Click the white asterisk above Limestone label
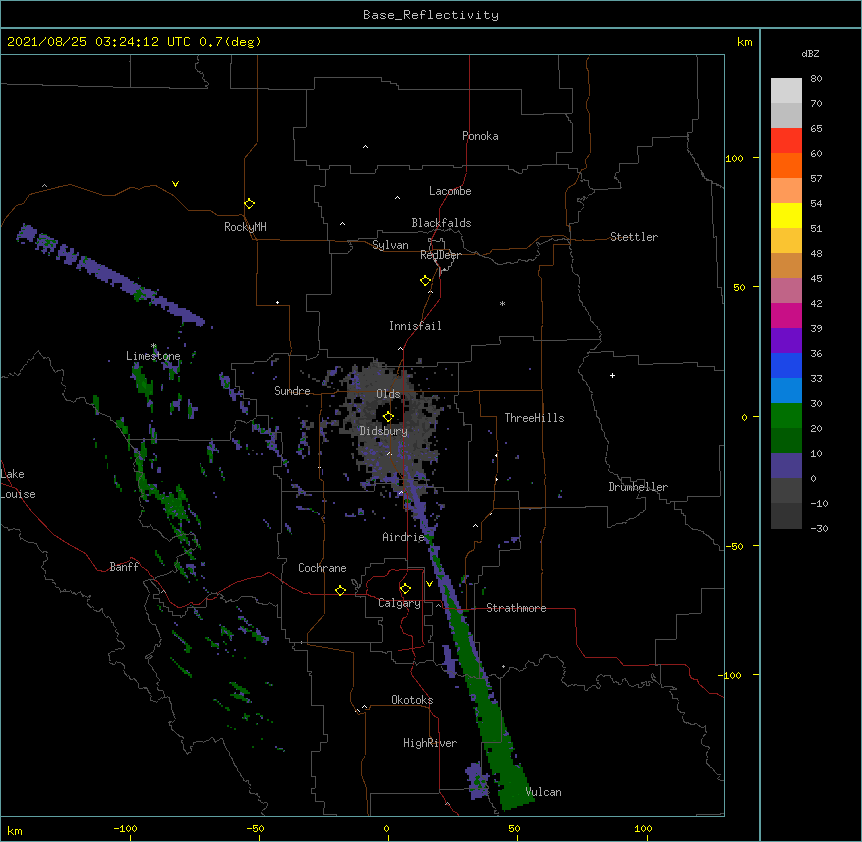Image resolution: width=862 pixels, height=842 pixels. click(x=153, y=346)
